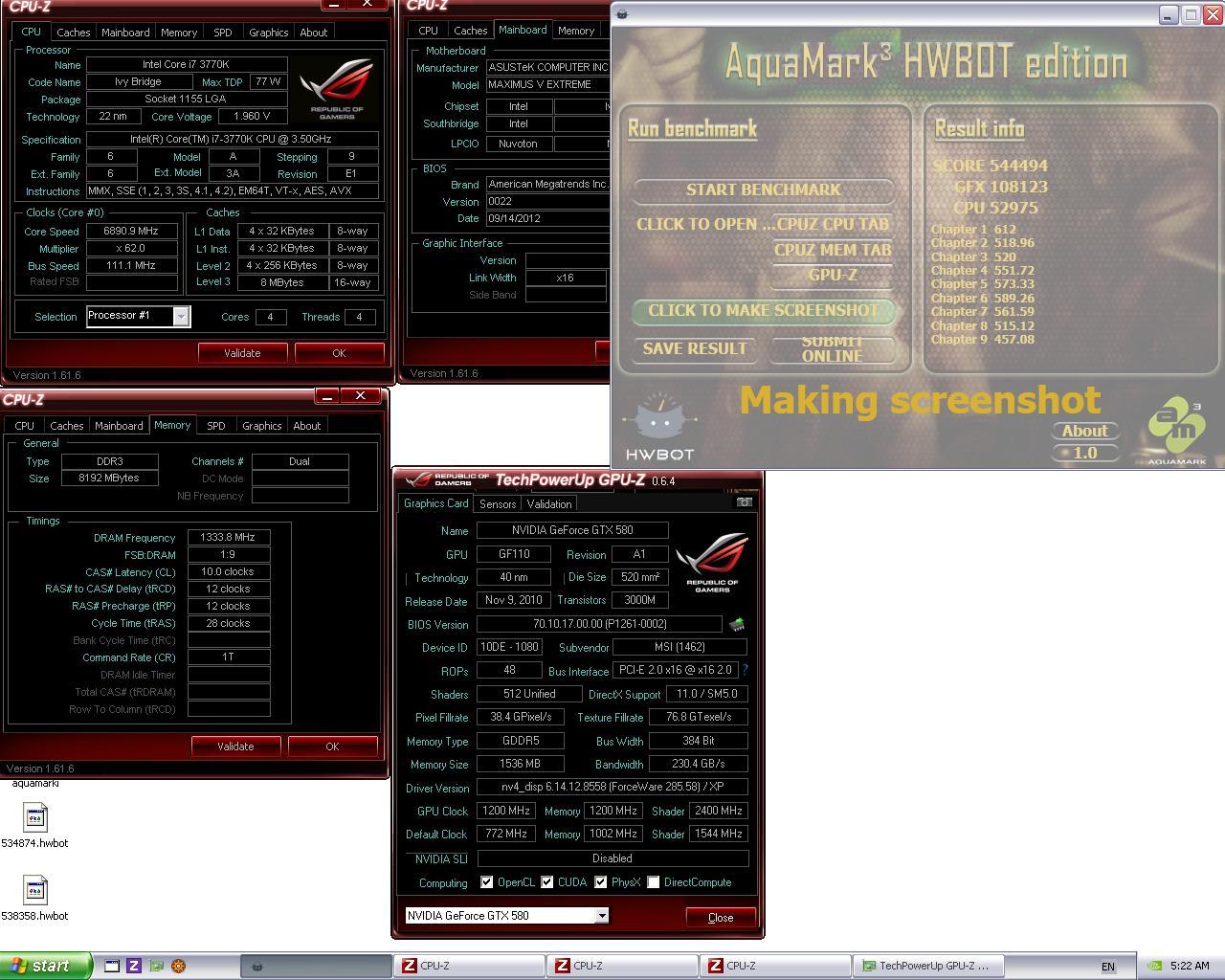Click the taskbar clock showing 5:22 AM
The image size is (1225, 980).
[1189, 966]
